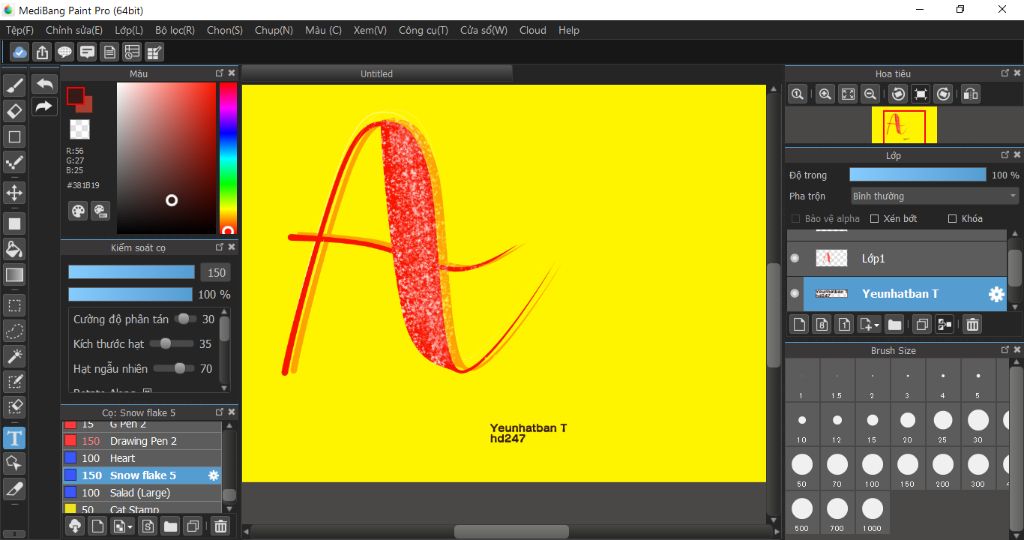The width and height of the screenshot is (1024, 540).
Task: Open the Help menu
Action: (x=569, y=30)
